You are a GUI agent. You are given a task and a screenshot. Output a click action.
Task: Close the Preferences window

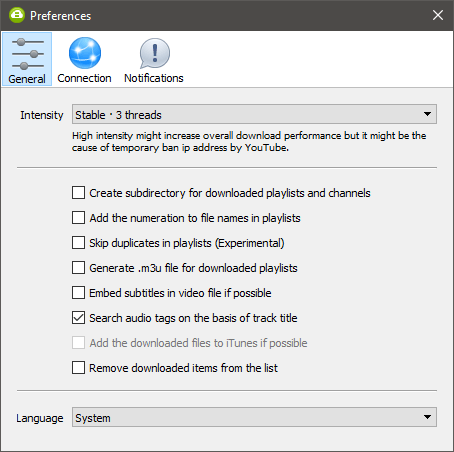pos(438,15)
